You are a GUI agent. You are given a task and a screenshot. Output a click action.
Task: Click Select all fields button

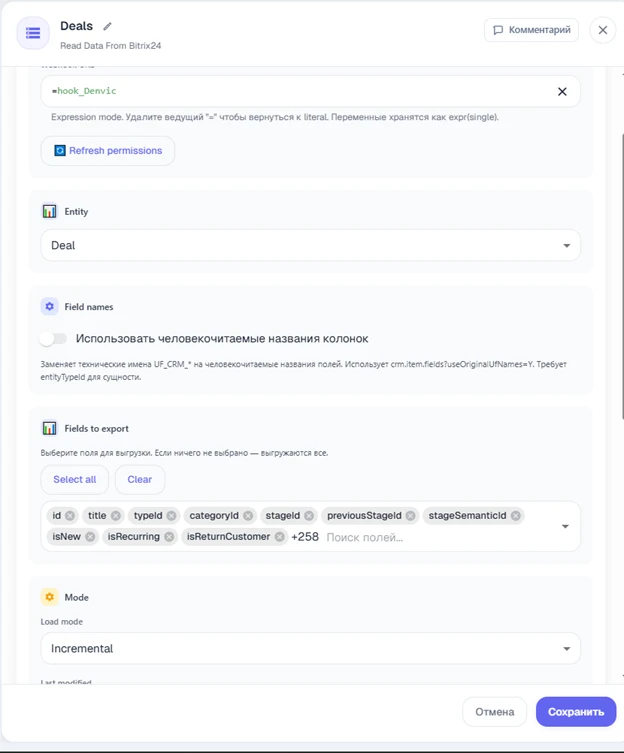click(x=74, y=480)
